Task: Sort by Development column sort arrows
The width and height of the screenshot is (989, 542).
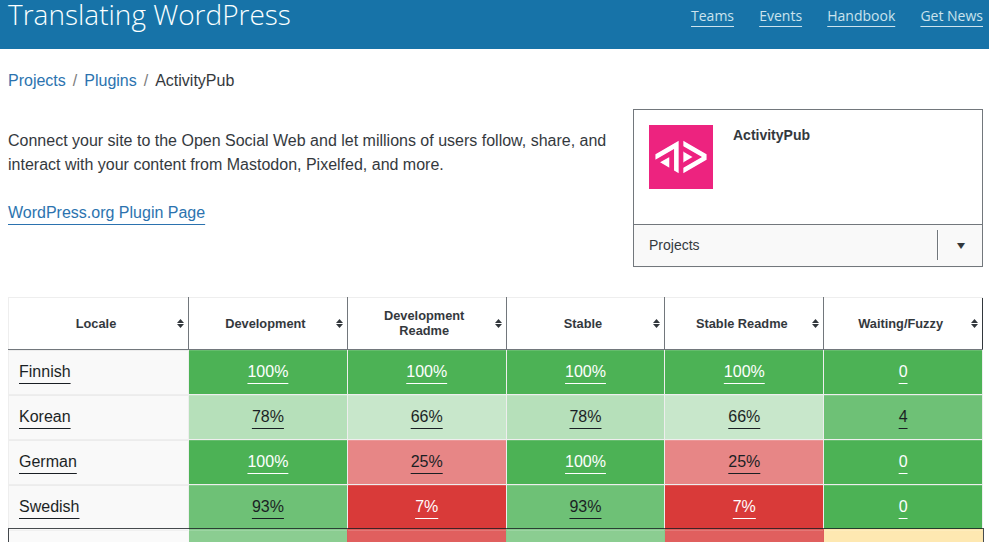Action: (x=339, y=324)
